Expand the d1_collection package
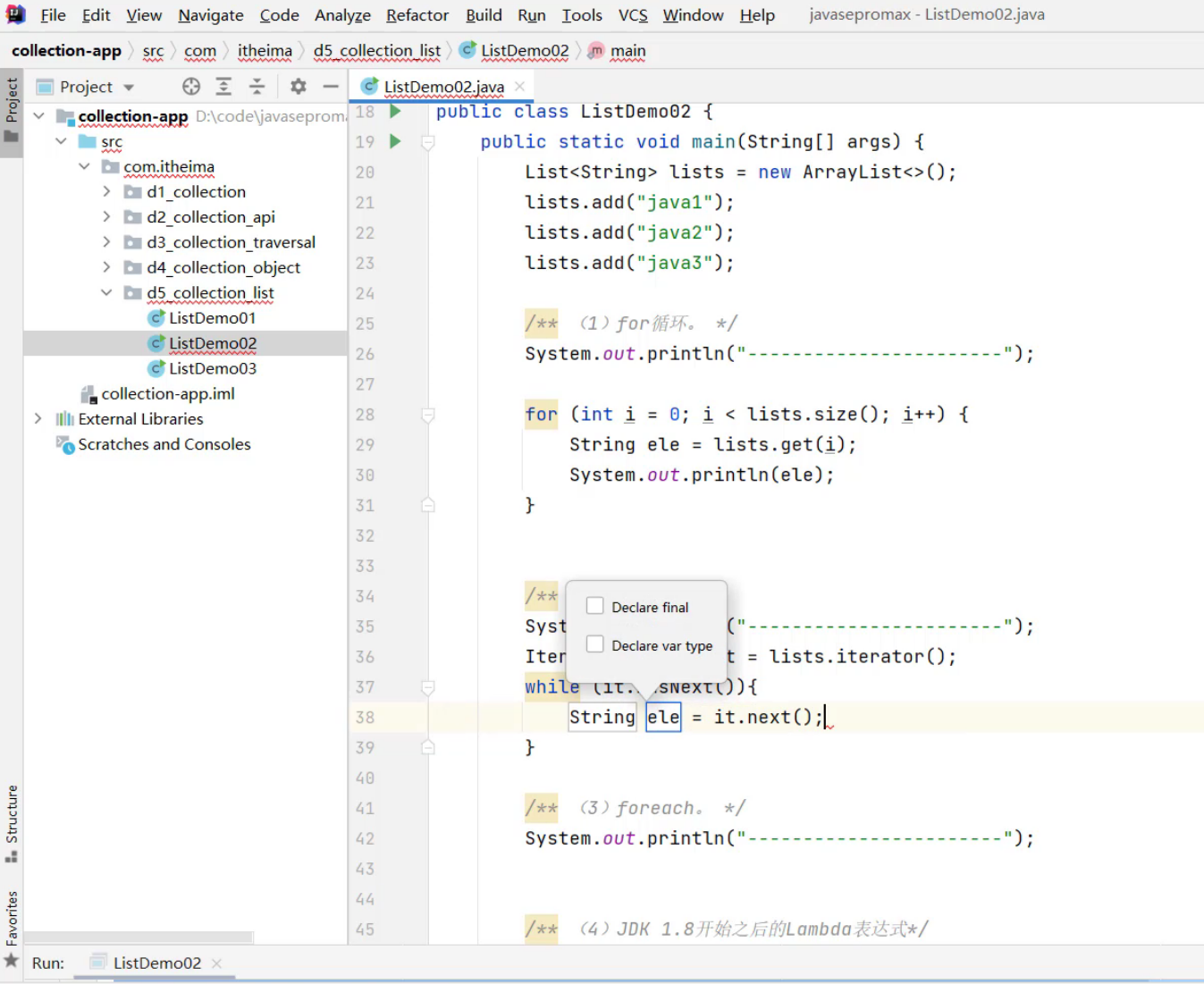This screenshot has width=1204, height=984. 106,191
